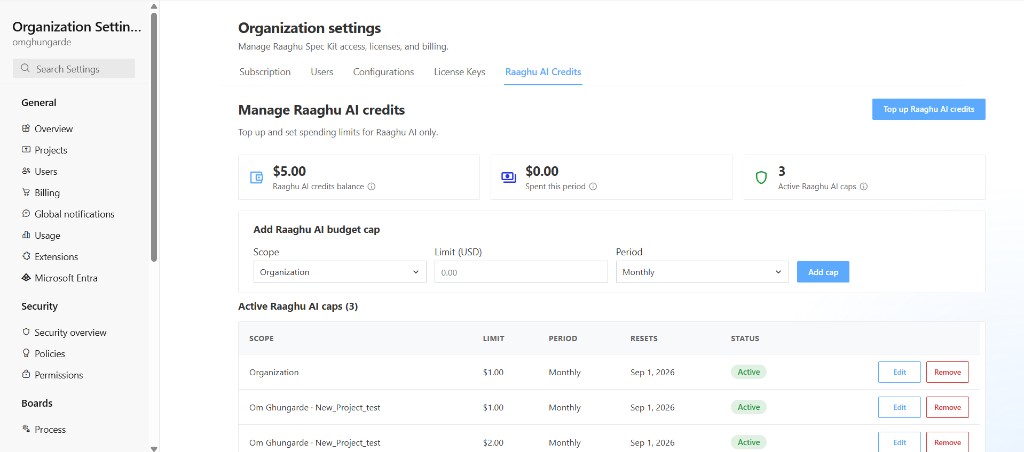The image size is (1024, 452).
Task: Switch to the Users tab
Action: 322,72
